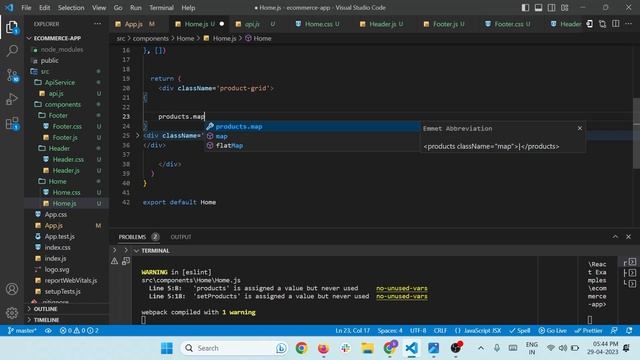Click Go Live in status bar
This screenshot has width=640, height=360.
coord(552,331)
